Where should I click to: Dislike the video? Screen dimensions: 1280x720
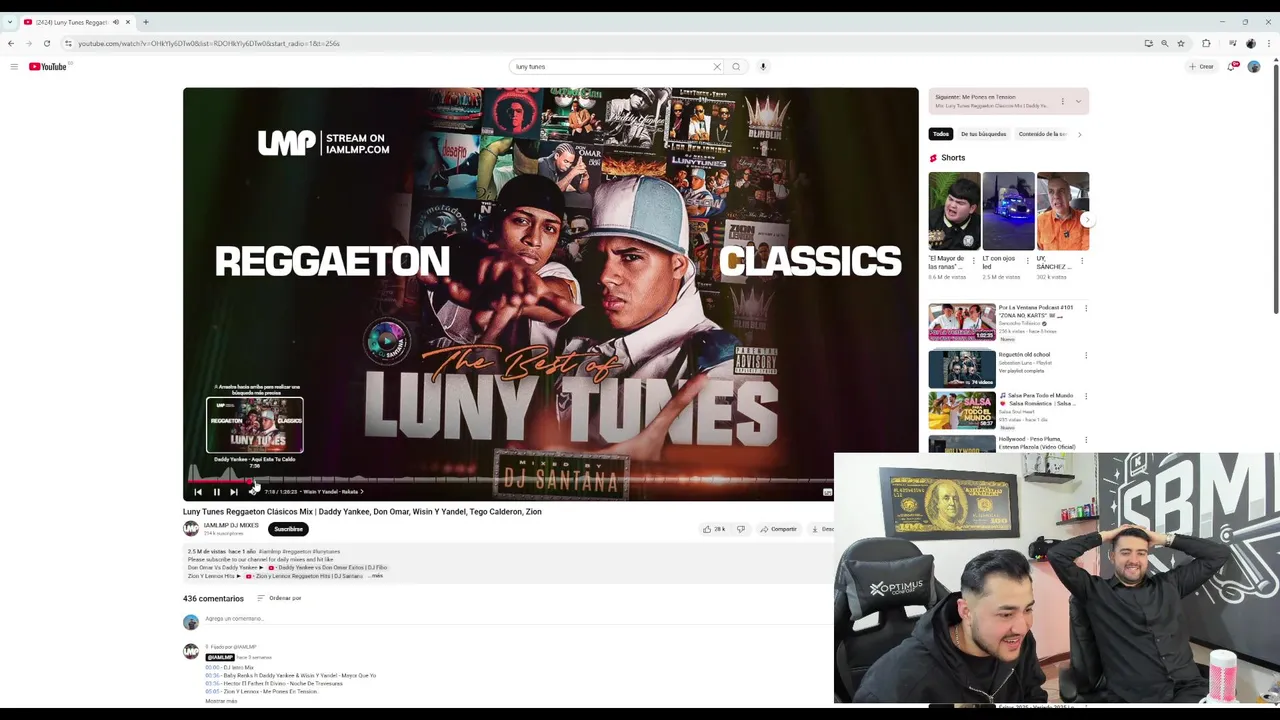(x=741, y=529)
